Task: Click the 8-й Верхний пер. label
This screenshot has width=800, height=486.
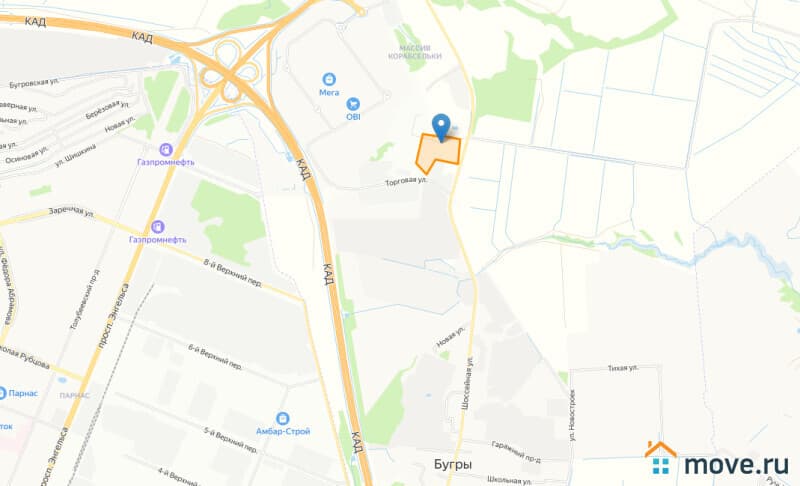Action: pos(233,273)
